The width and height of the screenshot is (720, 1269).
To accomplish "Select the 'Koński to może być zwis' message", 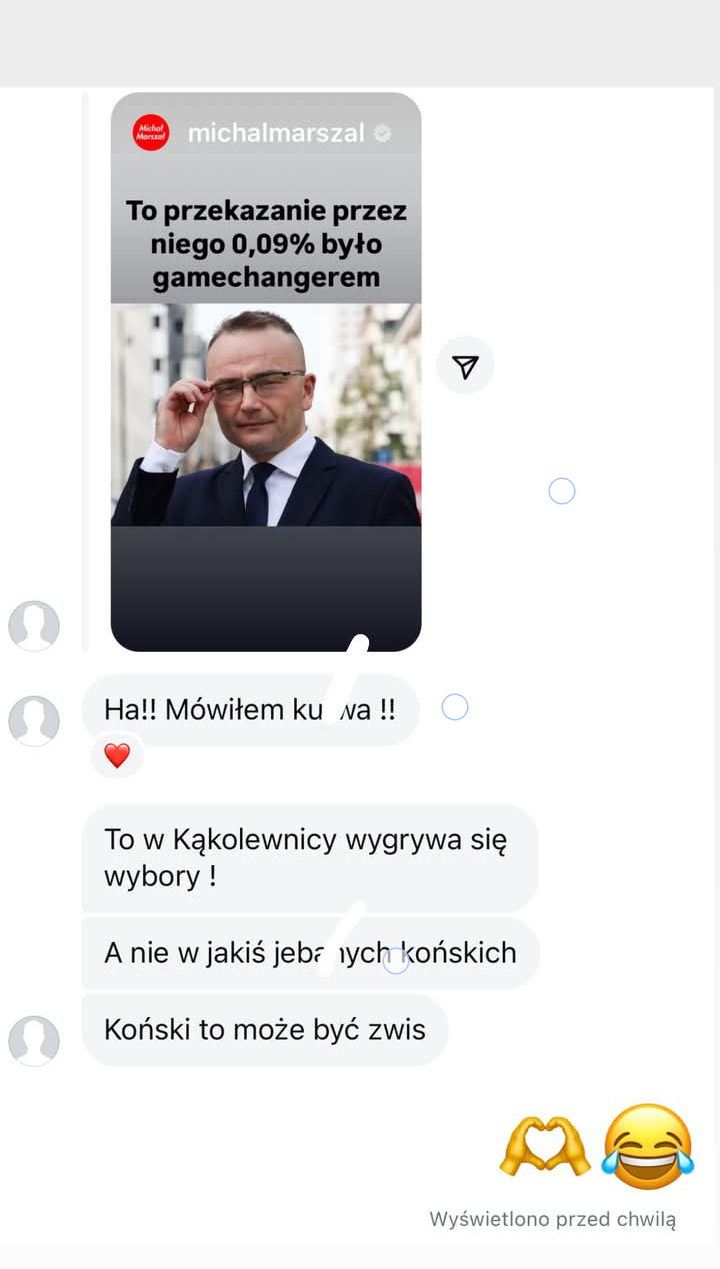I will [x=265, y=1029].
